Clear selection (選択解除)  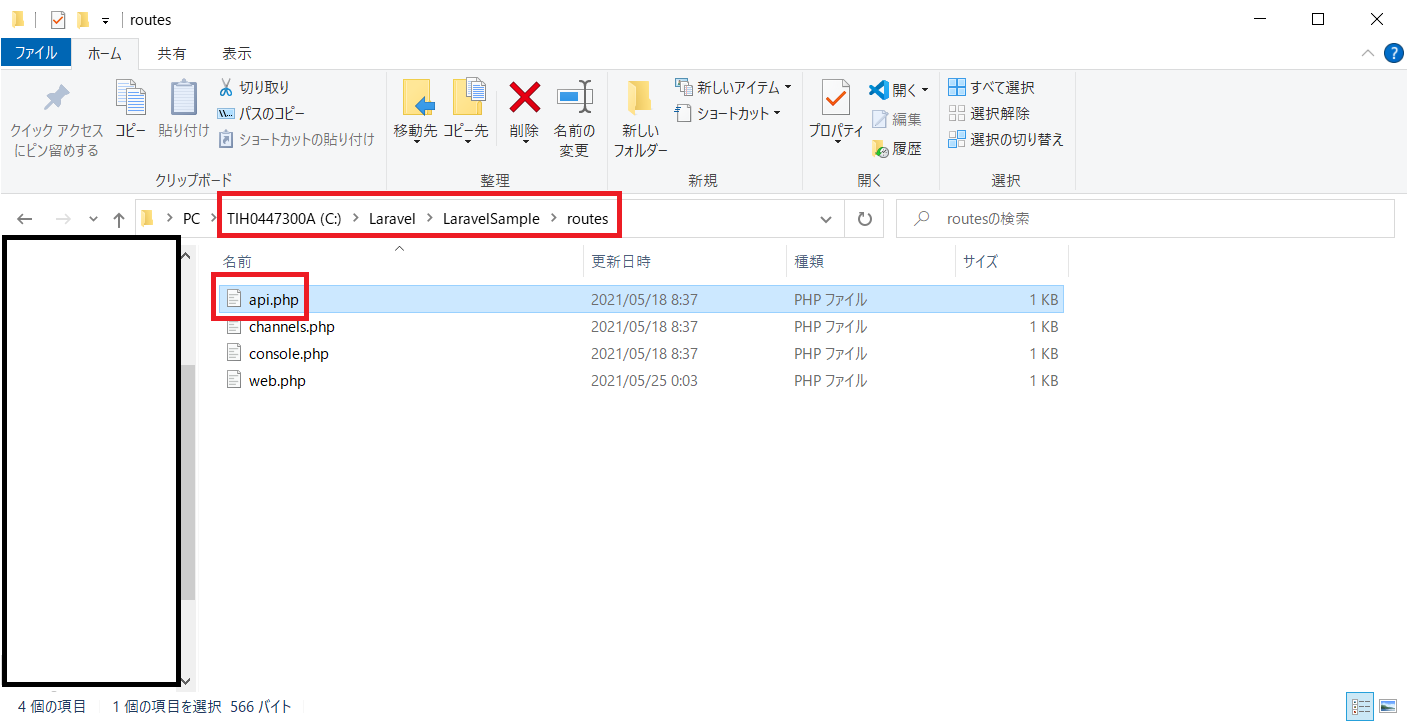[988, 114]
